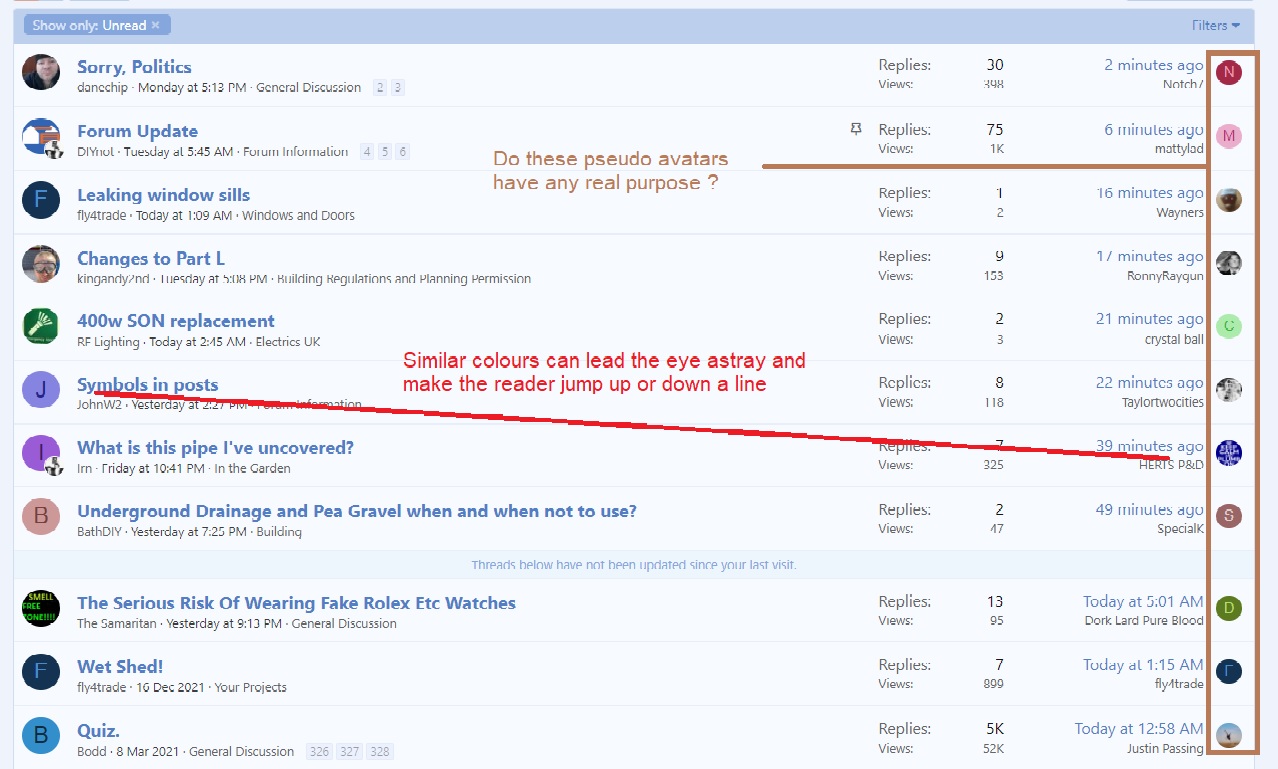The width and height of the screenshot is (1278, 769).
Task: Open the 'Changes to Part L' thread
Action: [x=151, y=258]
